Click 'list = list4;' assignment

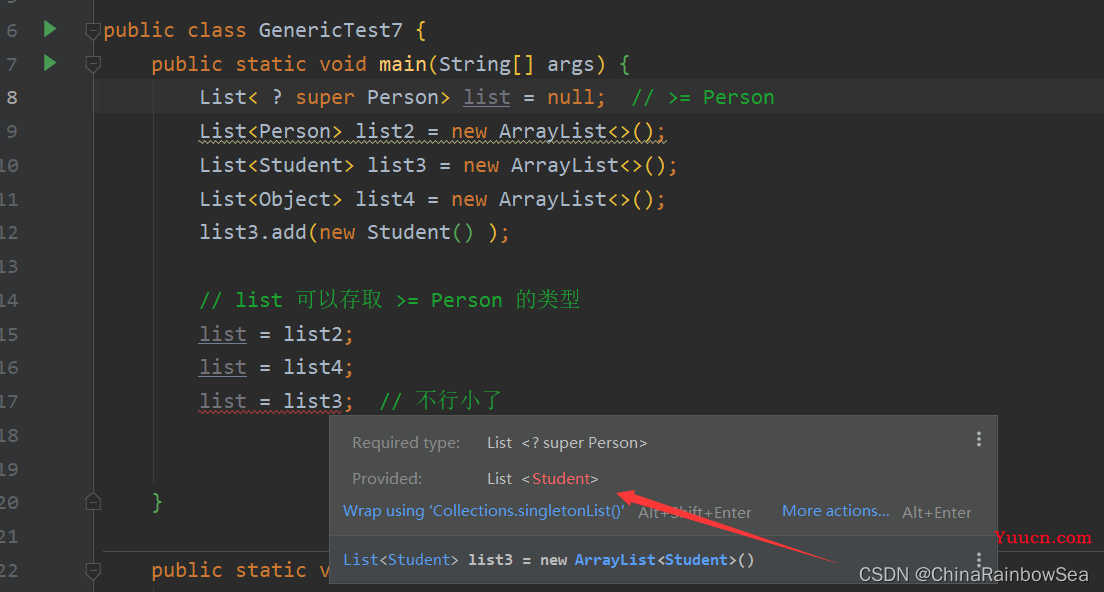(276, 367)
